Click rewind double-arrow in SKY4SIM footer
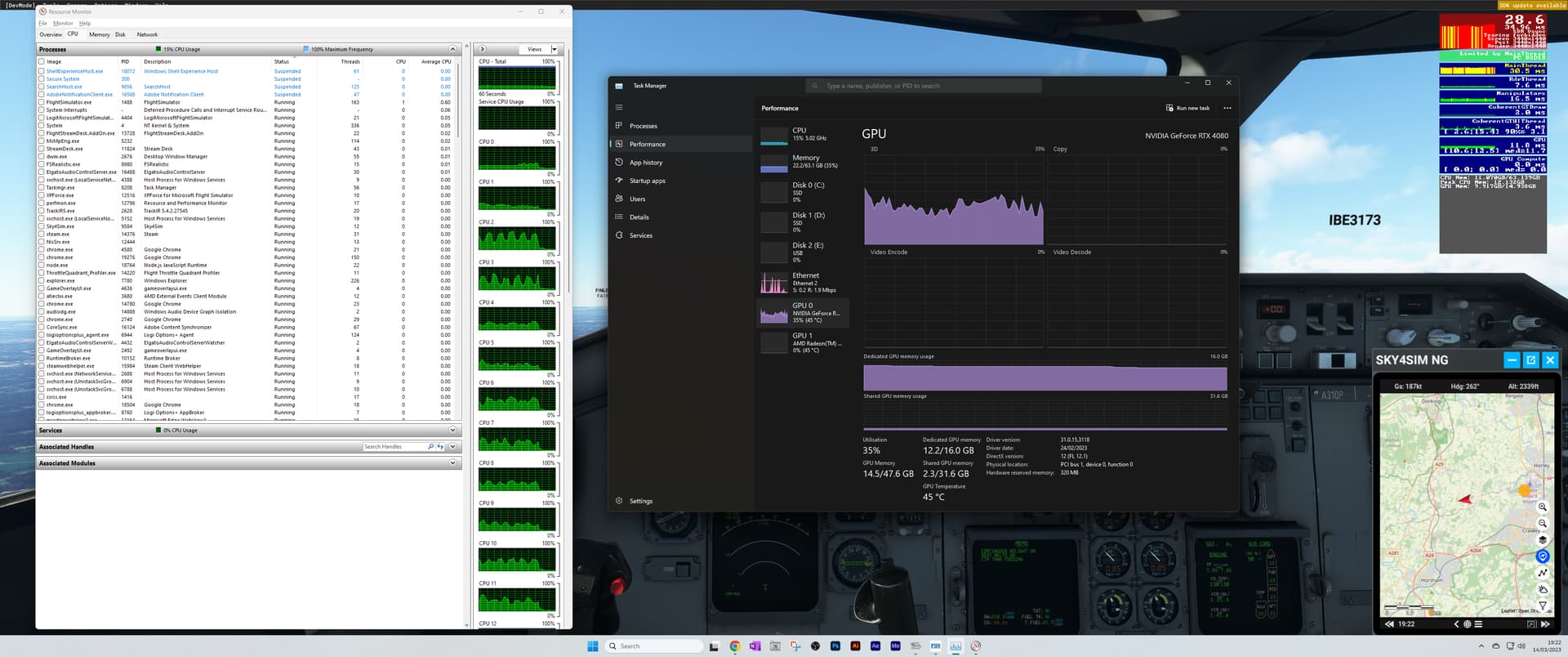Screen dimensions: 1568x657 point(1389,624)
